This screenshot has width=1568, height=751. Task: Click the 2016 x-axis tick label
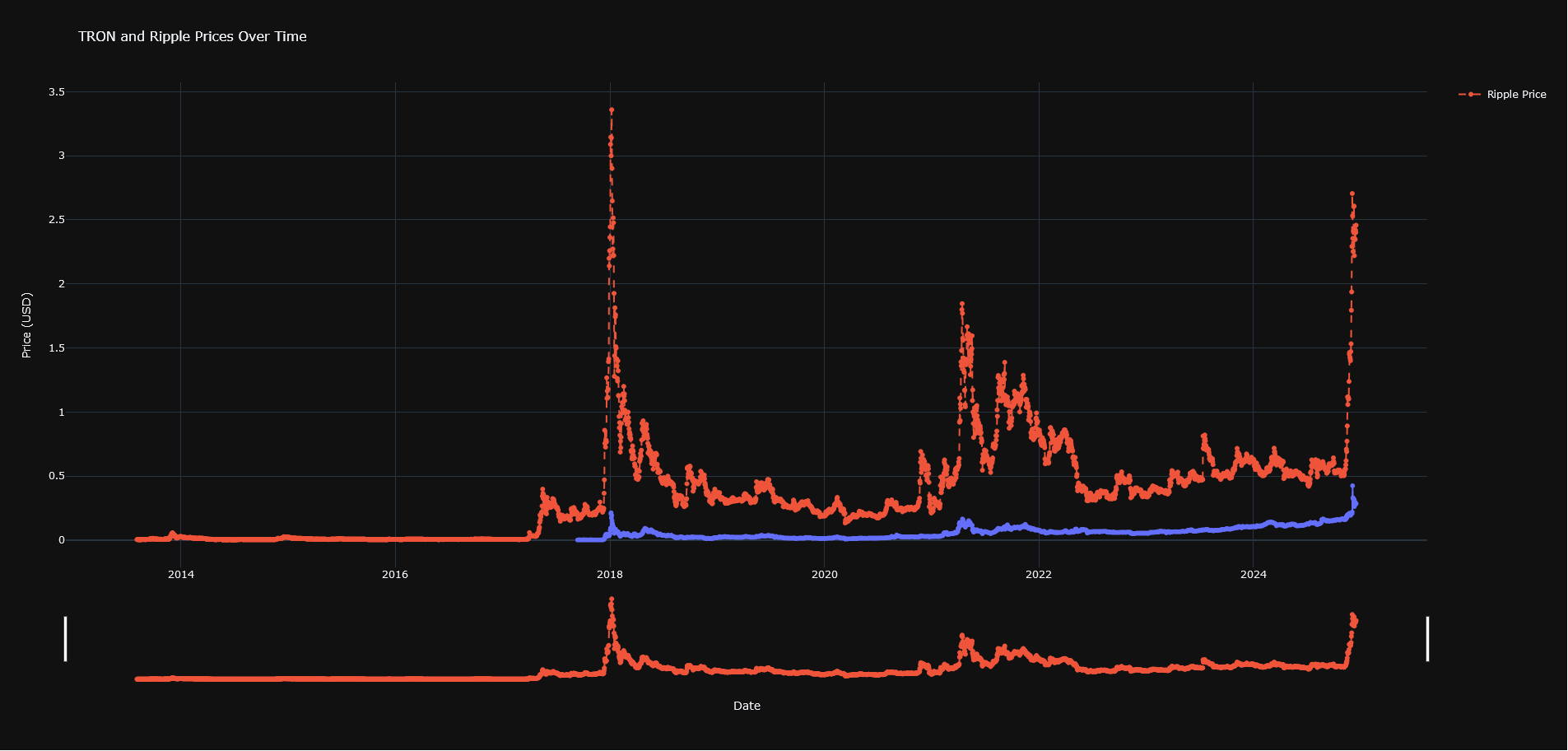point(395,574)
